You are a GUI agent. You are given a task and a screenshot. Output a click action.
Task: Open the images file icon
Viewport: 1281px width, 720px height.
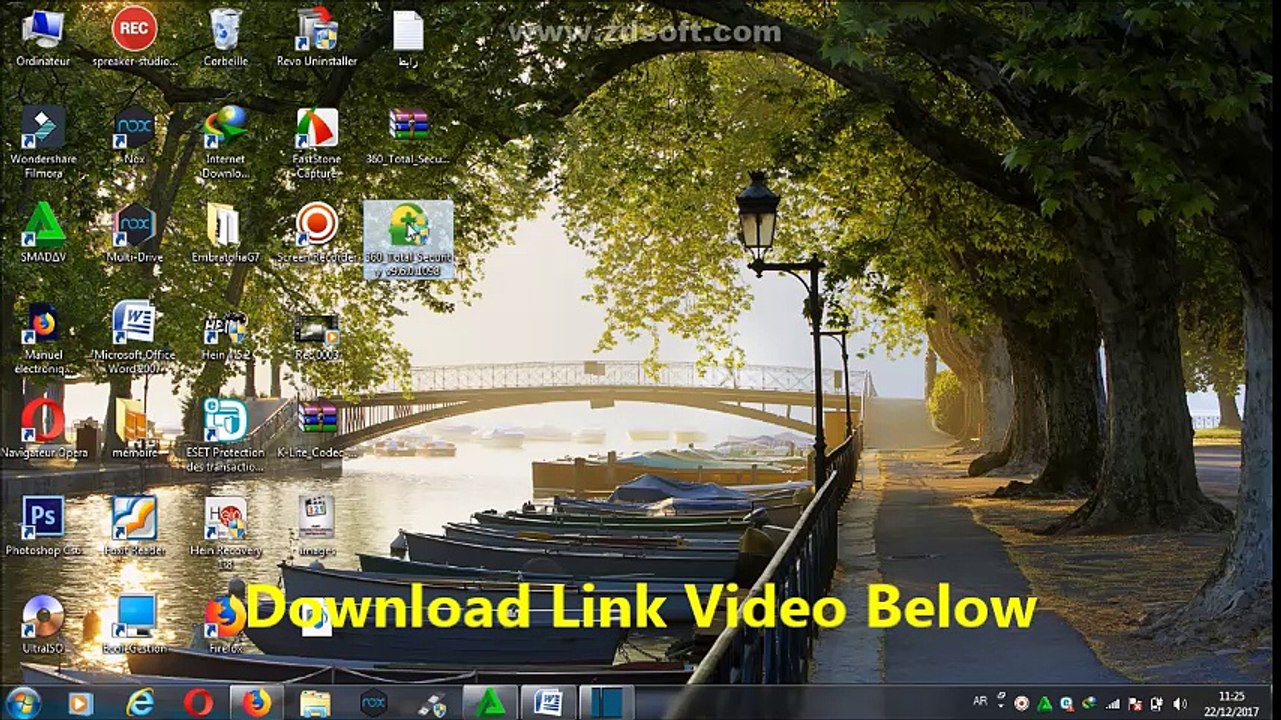click(x=316, y=526)
